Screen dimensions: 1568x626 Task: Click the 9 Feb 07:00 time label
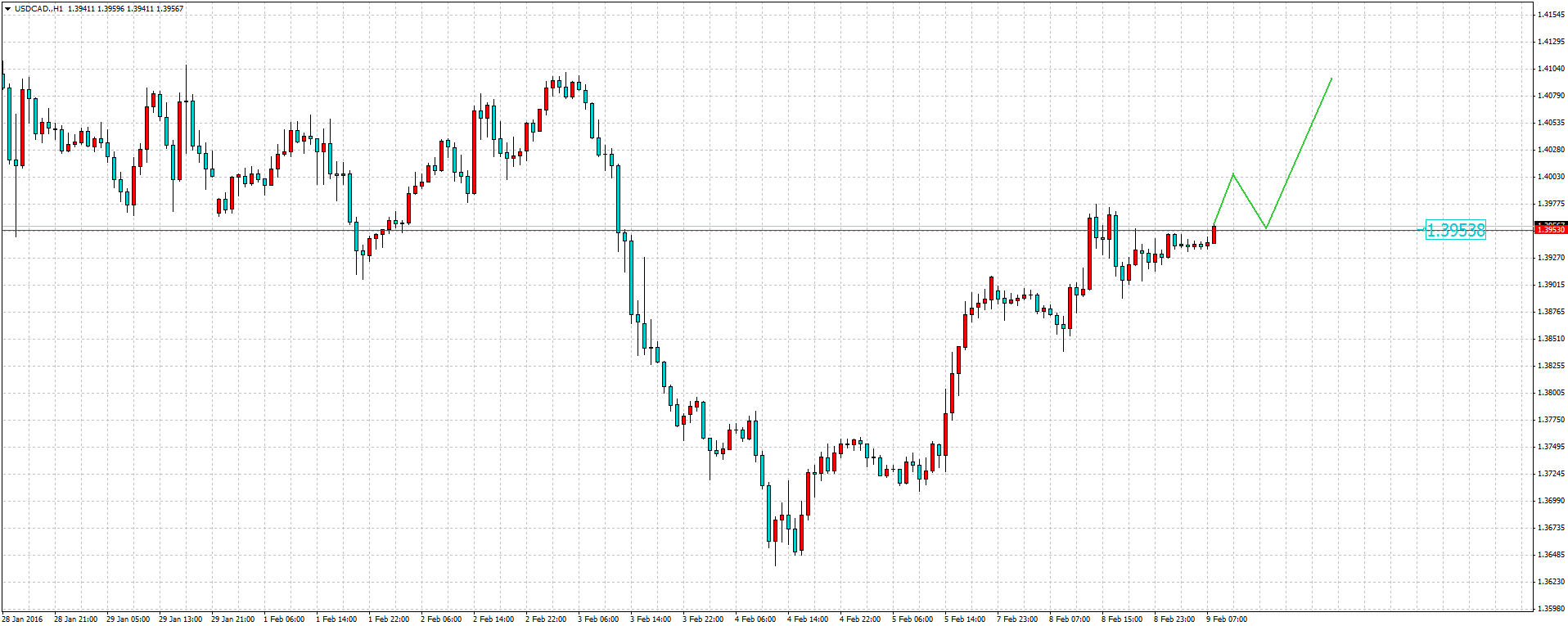point(1227,619)
